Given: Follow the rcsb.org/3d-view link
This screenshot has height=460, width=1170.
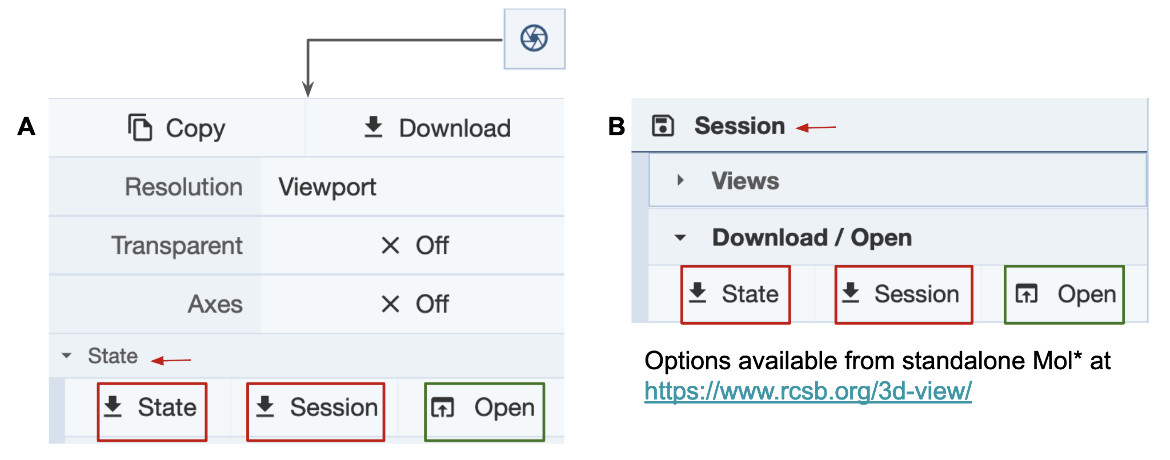Looking at the screenshot, I should (x=808, y=391).
